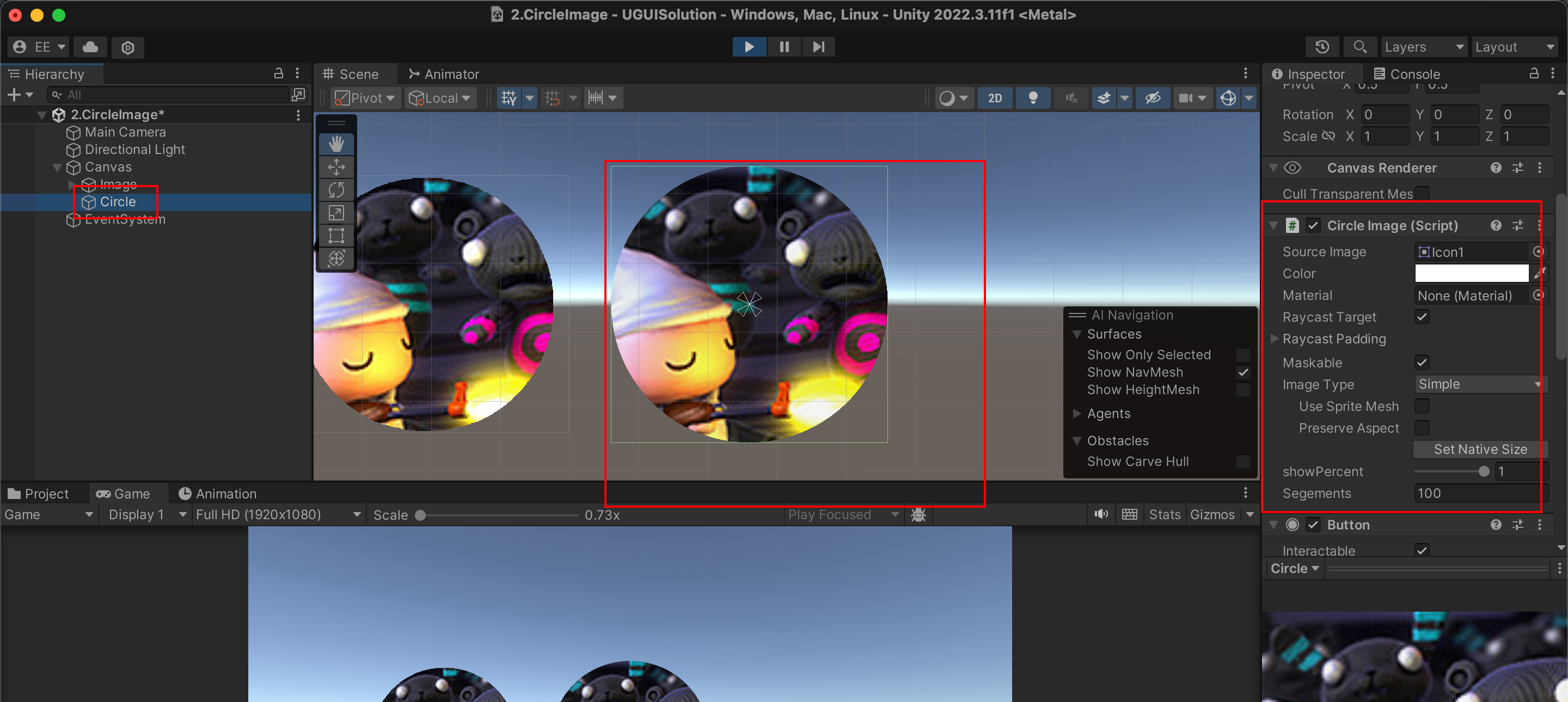1568x702 pixels.
Task: Select the Hand view tool
Action: coord(336,144)
